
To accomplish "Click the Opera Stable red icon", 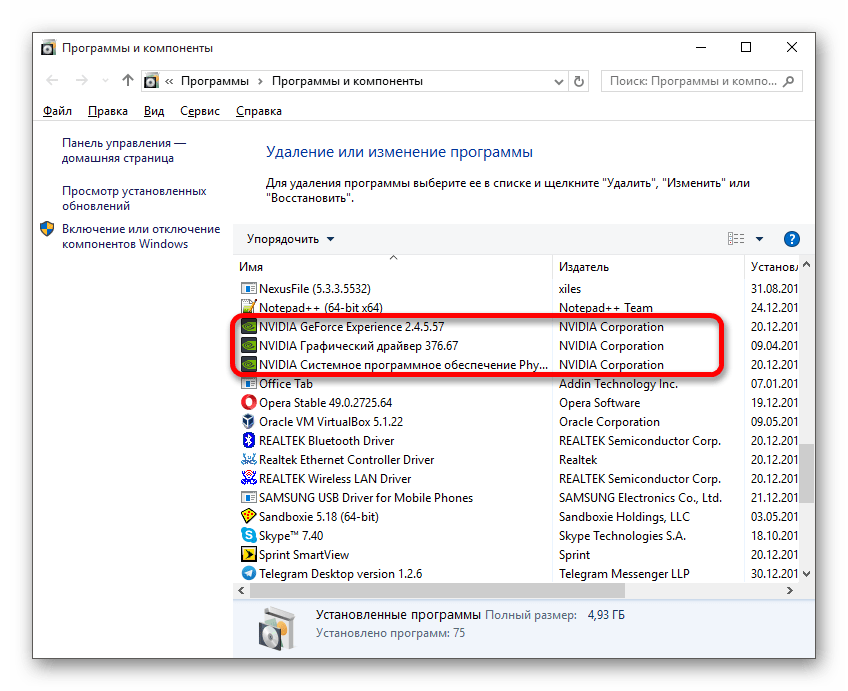I will (249, 403).
